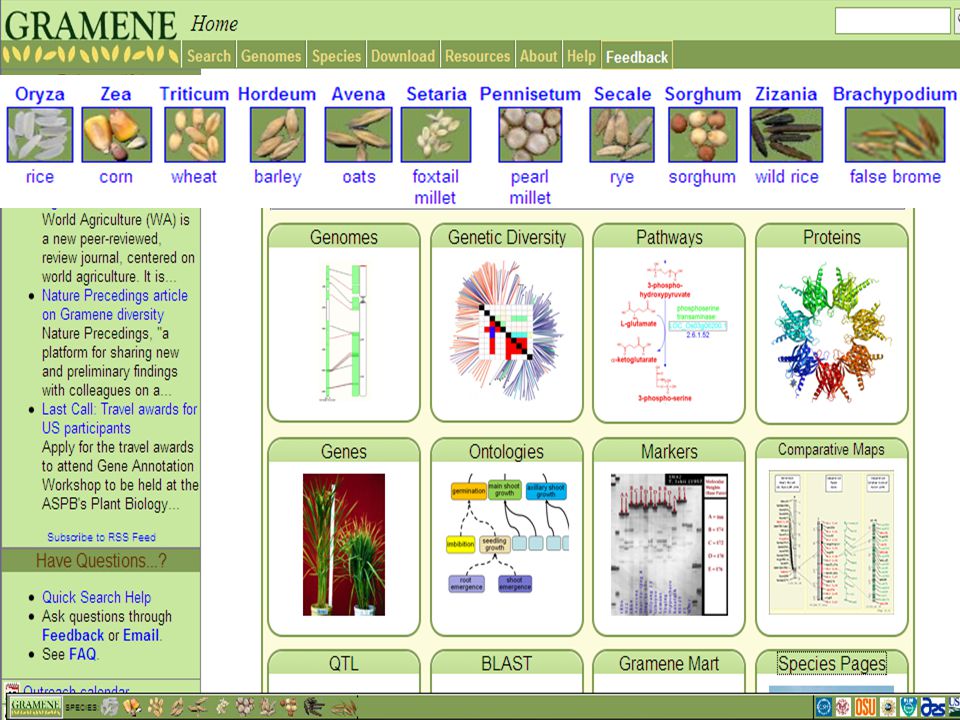The width and height of the screenshot is (960, 720).
Task: Click the Email link under Have Questions
Action: pos(141,635)
